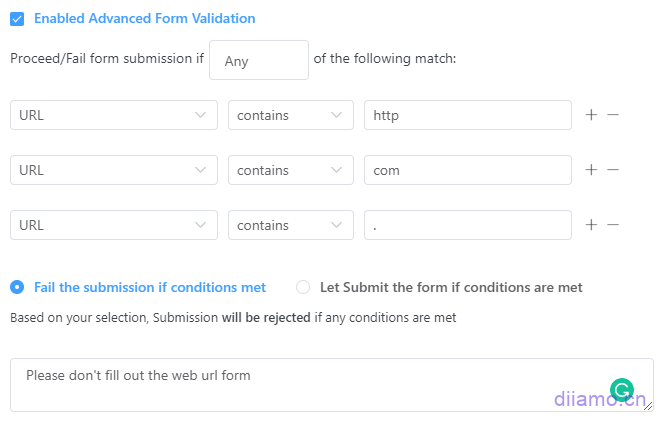
Task: Click the plus icon on the http row
Action: tap(591, 115)
